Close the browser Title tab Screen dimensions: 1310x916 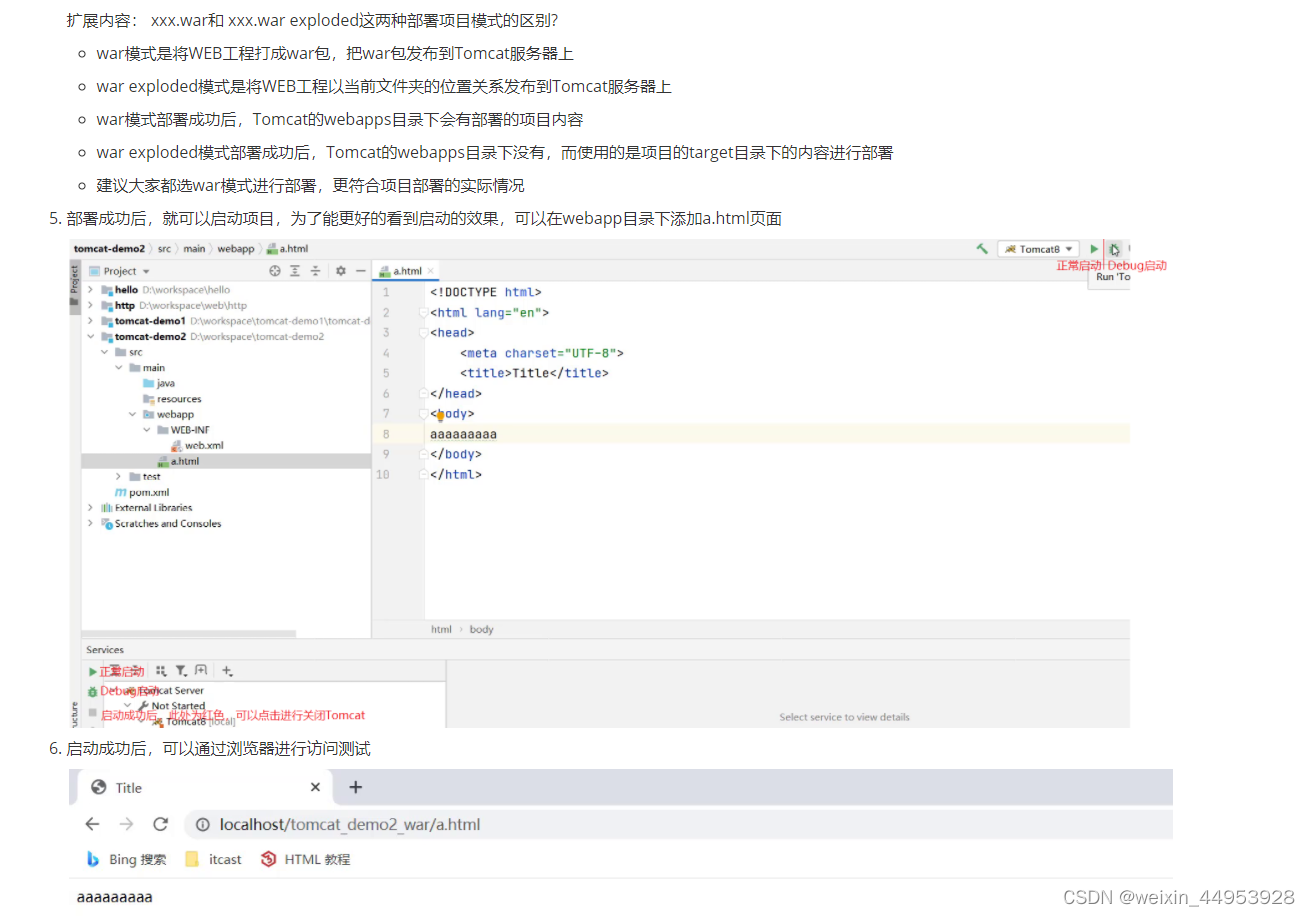point(315,788)
